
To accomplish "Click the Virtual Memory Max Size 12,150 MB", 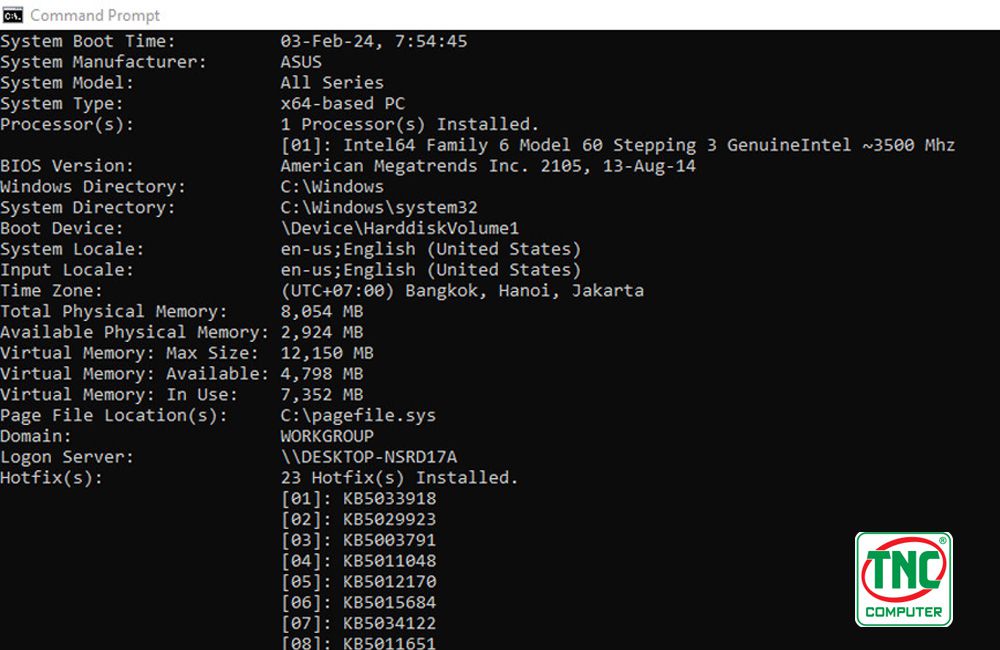I will coord(327,353).
